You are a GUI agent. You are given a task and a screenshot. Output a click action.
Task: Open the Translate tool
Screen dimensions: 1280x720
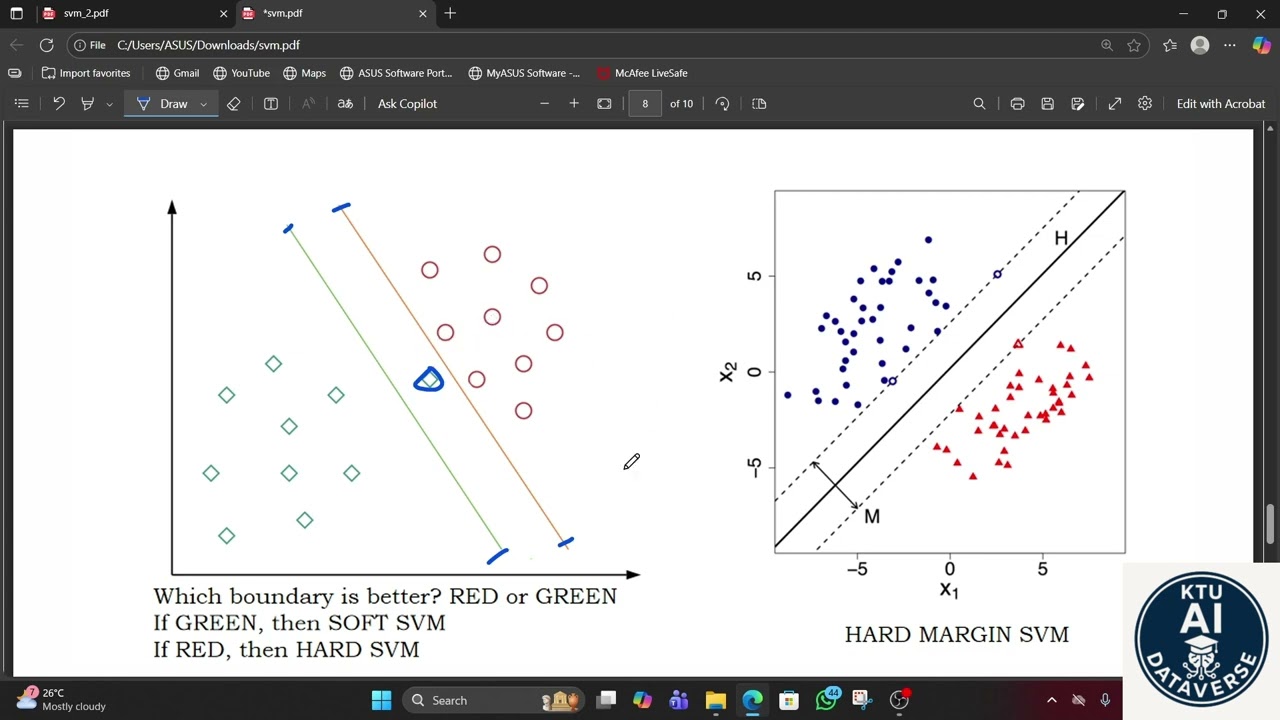click(x=345, y=104)
